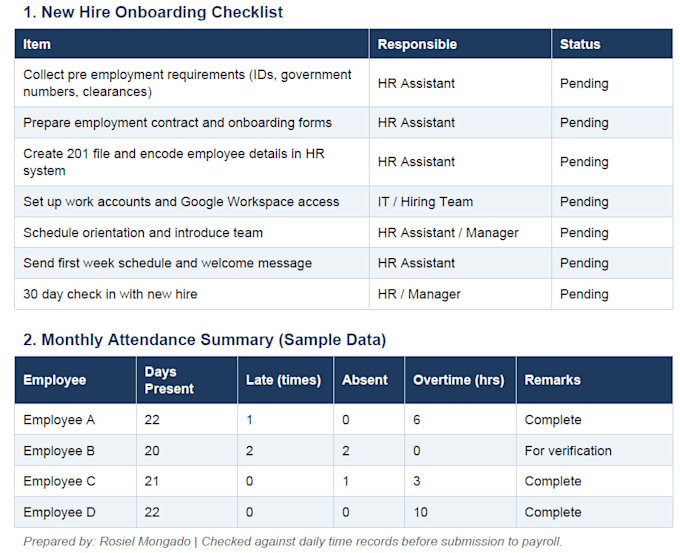The image size is (680, 553).
Task: Select 'Collect pre employment requirements' item cell
Action: pos(192,83)
